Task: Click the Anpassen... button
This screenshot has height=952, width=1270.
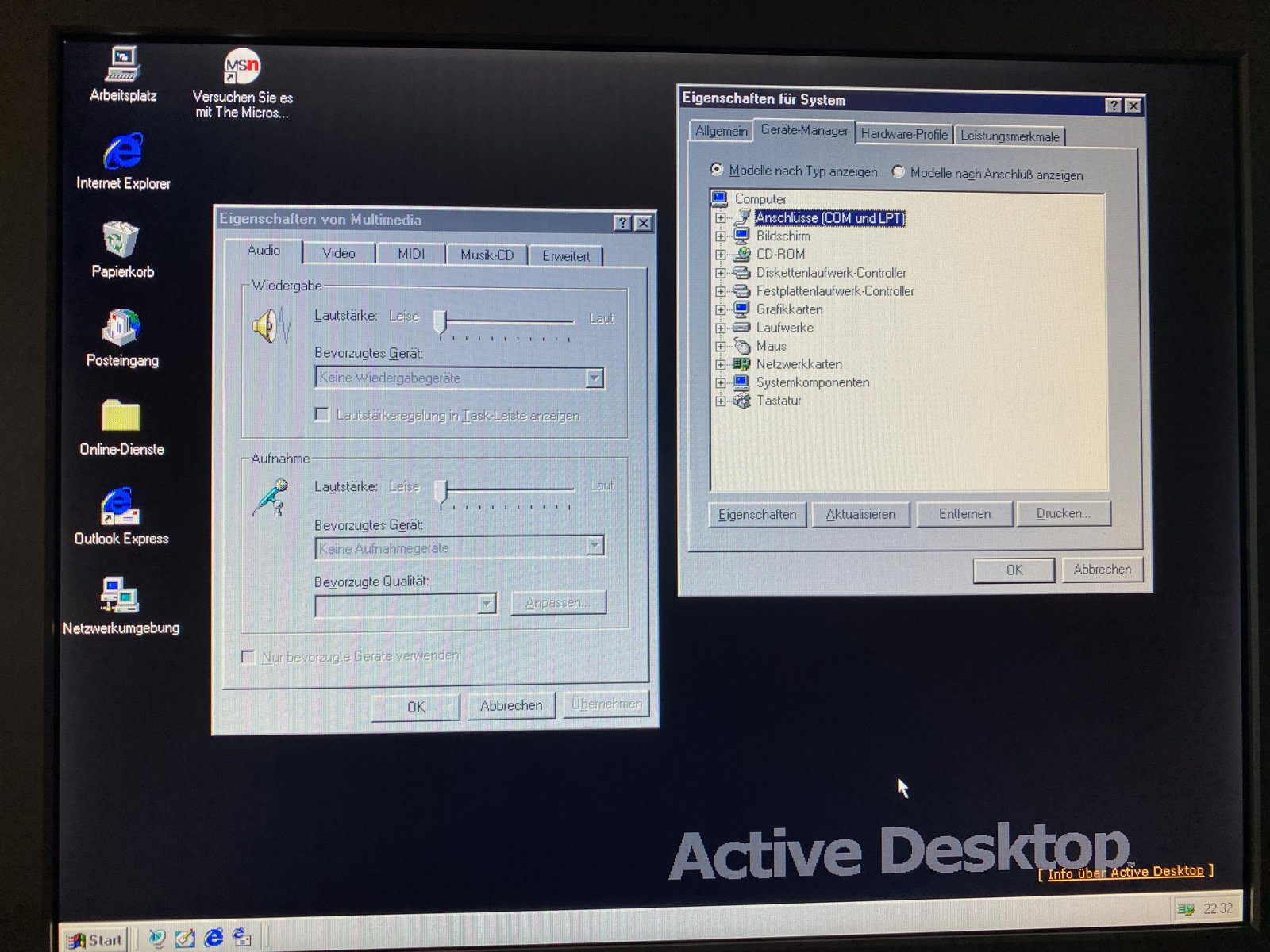Action: 558,603
